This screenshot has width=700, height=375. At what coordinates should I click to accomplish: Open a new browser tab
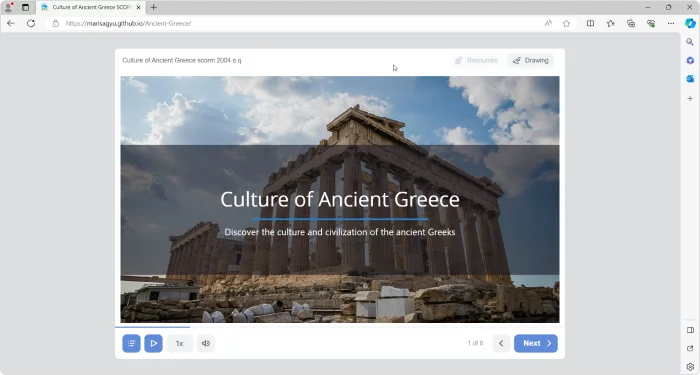[x=154, y=7]
